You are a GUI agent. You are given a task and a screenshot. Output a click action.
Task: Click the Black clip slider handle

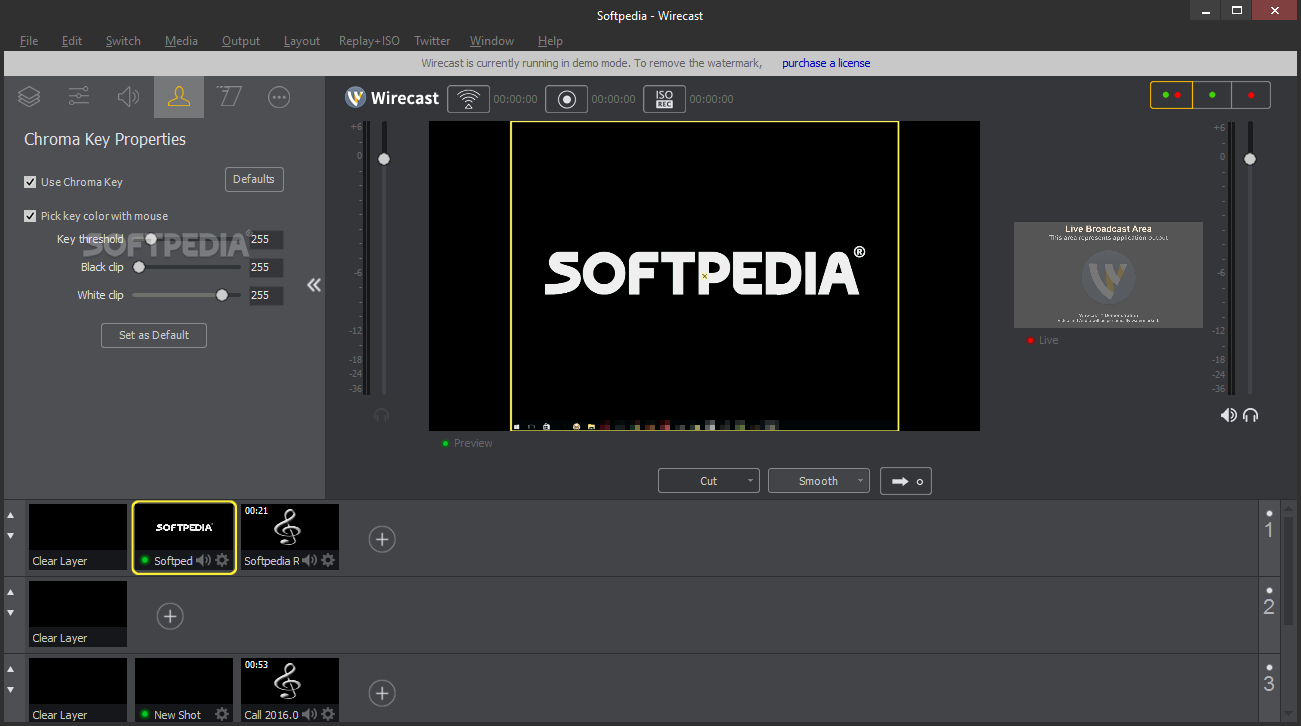[x=139, y=267]
